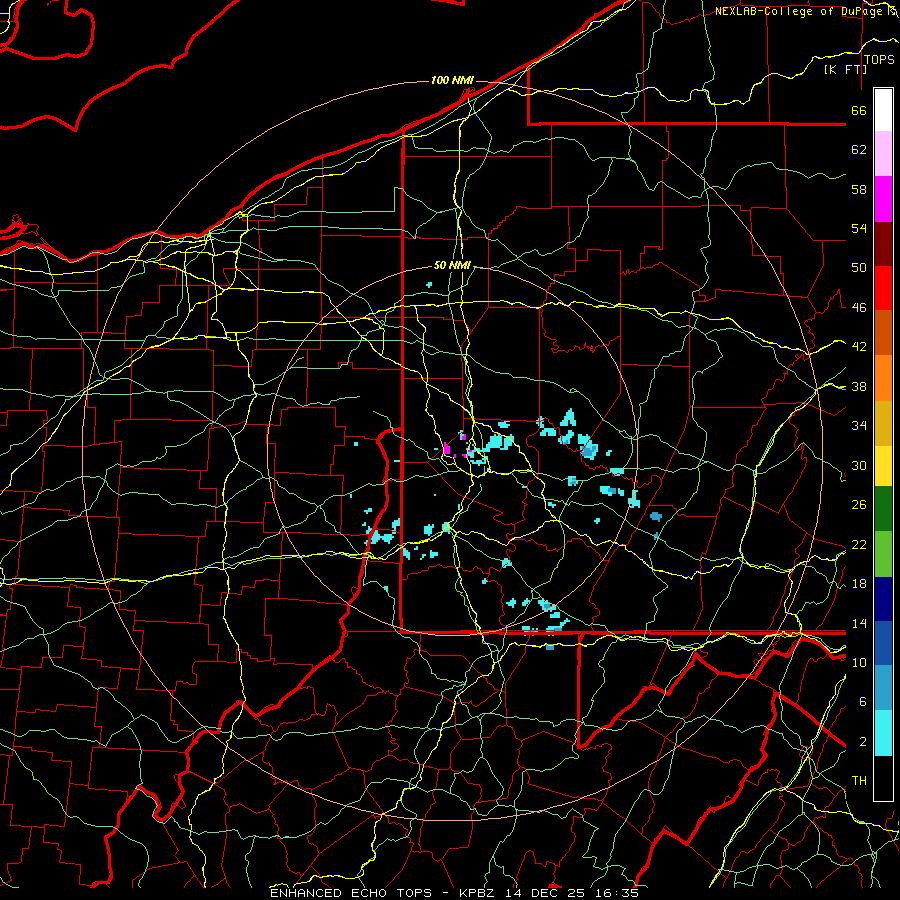Click the 16:35 timestamp in caption

(x=617, y=893)
